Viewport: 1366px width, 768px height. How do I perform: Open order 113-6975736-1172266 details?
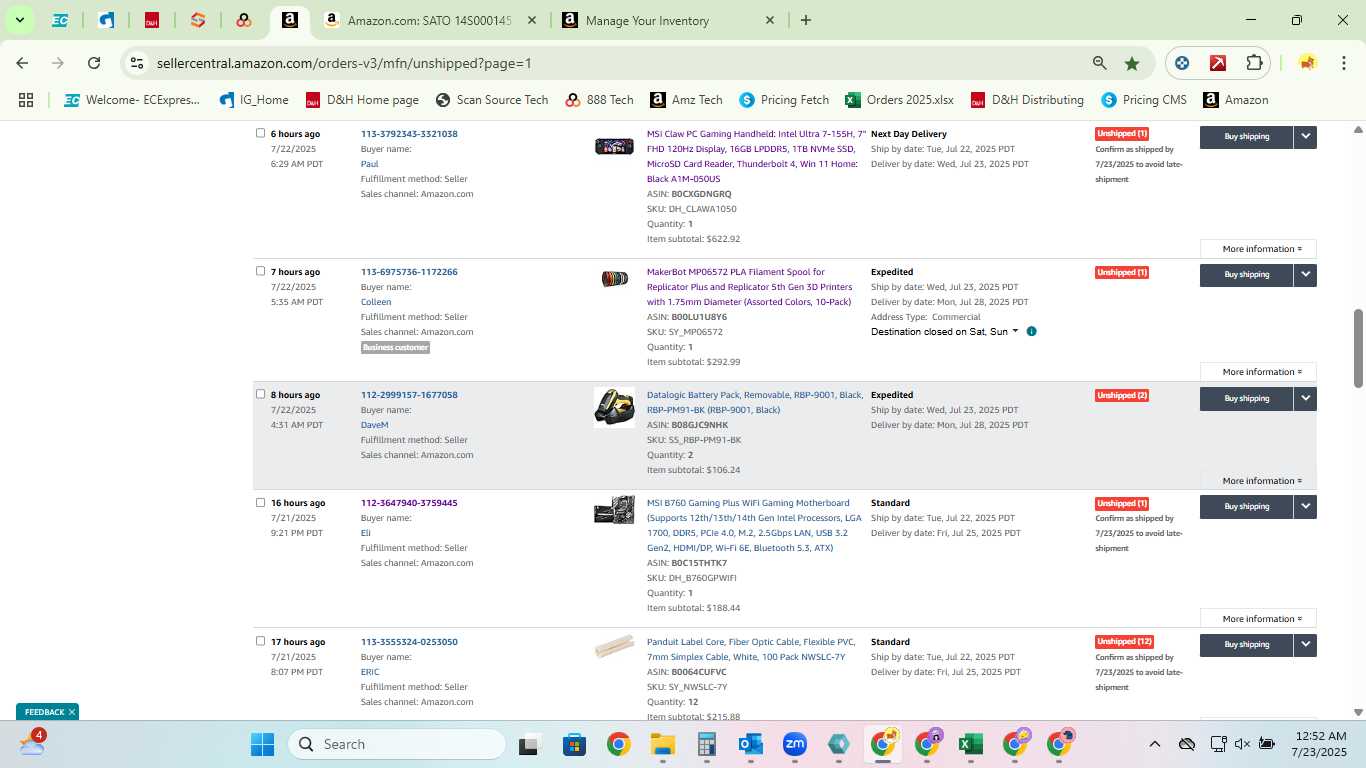pos(409,272)
